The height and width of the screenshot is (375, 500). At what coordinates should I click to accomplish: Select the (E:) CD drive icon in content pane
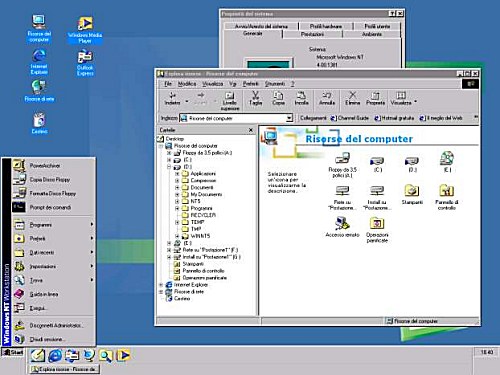(x=447, y=162)
